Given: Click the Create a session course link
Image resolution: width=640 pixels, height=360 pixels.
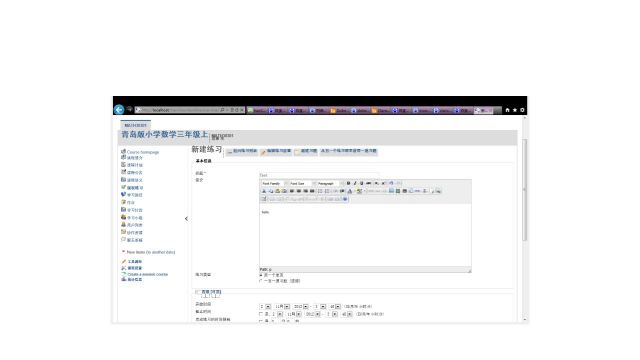Looking at the screenshot, I should point(147,274).
